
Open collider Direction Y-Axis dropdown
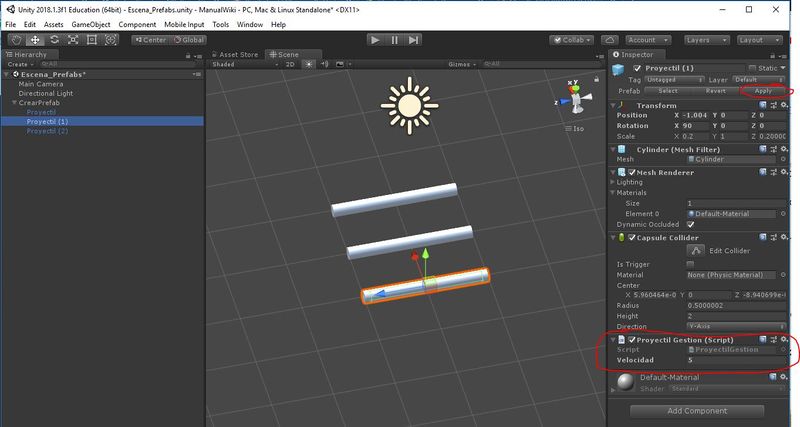point(736,326)
